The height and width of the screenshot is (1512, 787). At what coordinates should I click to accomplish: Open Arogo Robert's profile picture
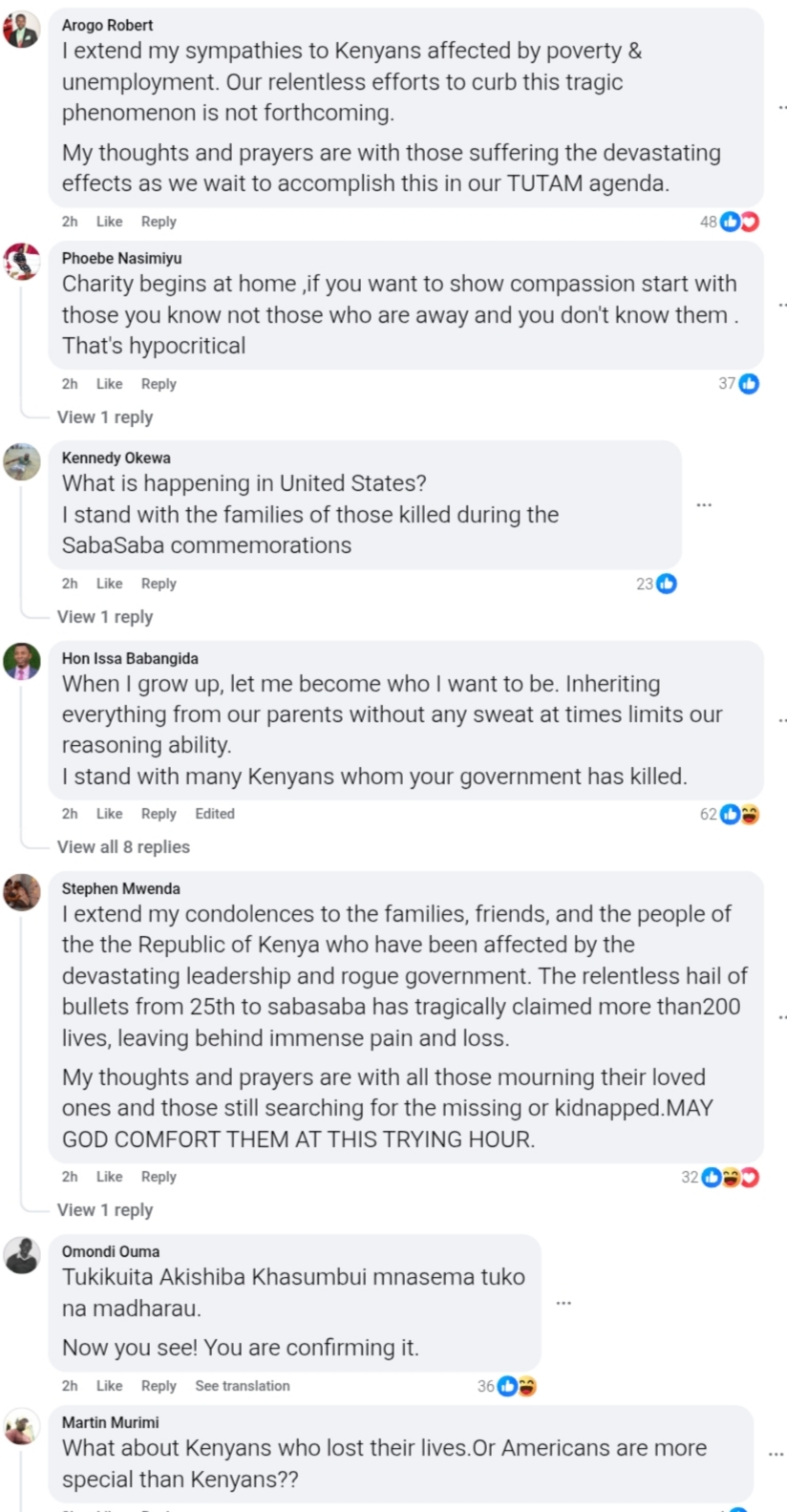pos(22,31)
